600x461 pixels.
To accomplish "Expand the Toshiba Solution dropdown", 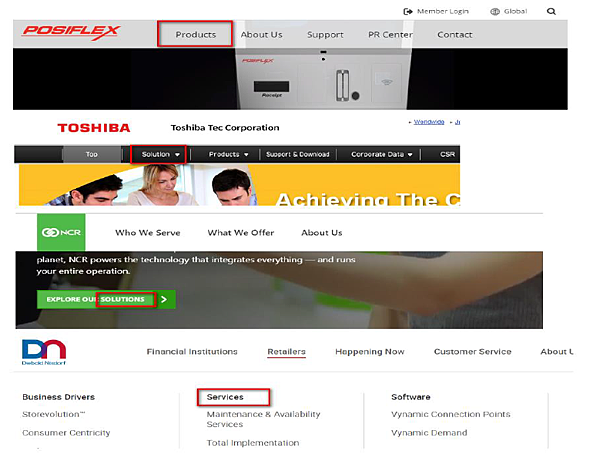I will pyautogui.click(x=161, y=154).
